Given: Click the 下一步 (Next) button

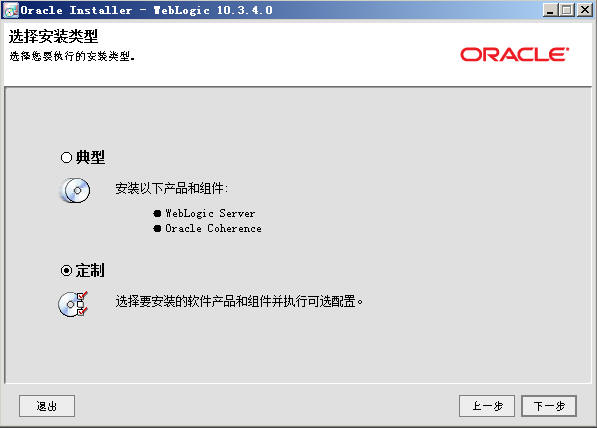Looking at the screenshot, I should tap(549, 406).
